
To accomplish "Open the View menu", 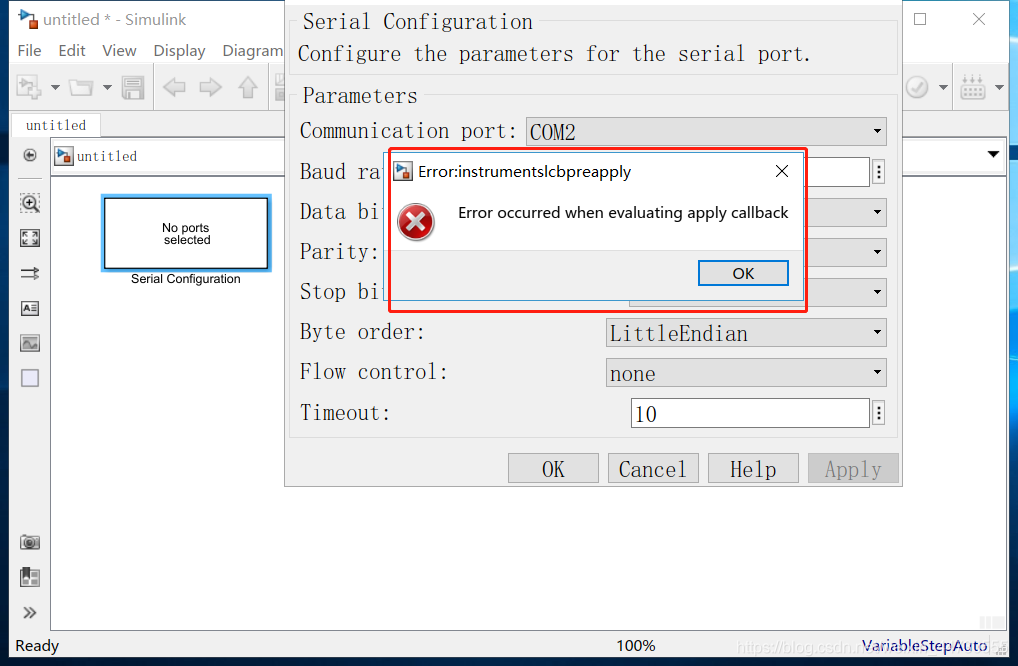I will [119, 51].
